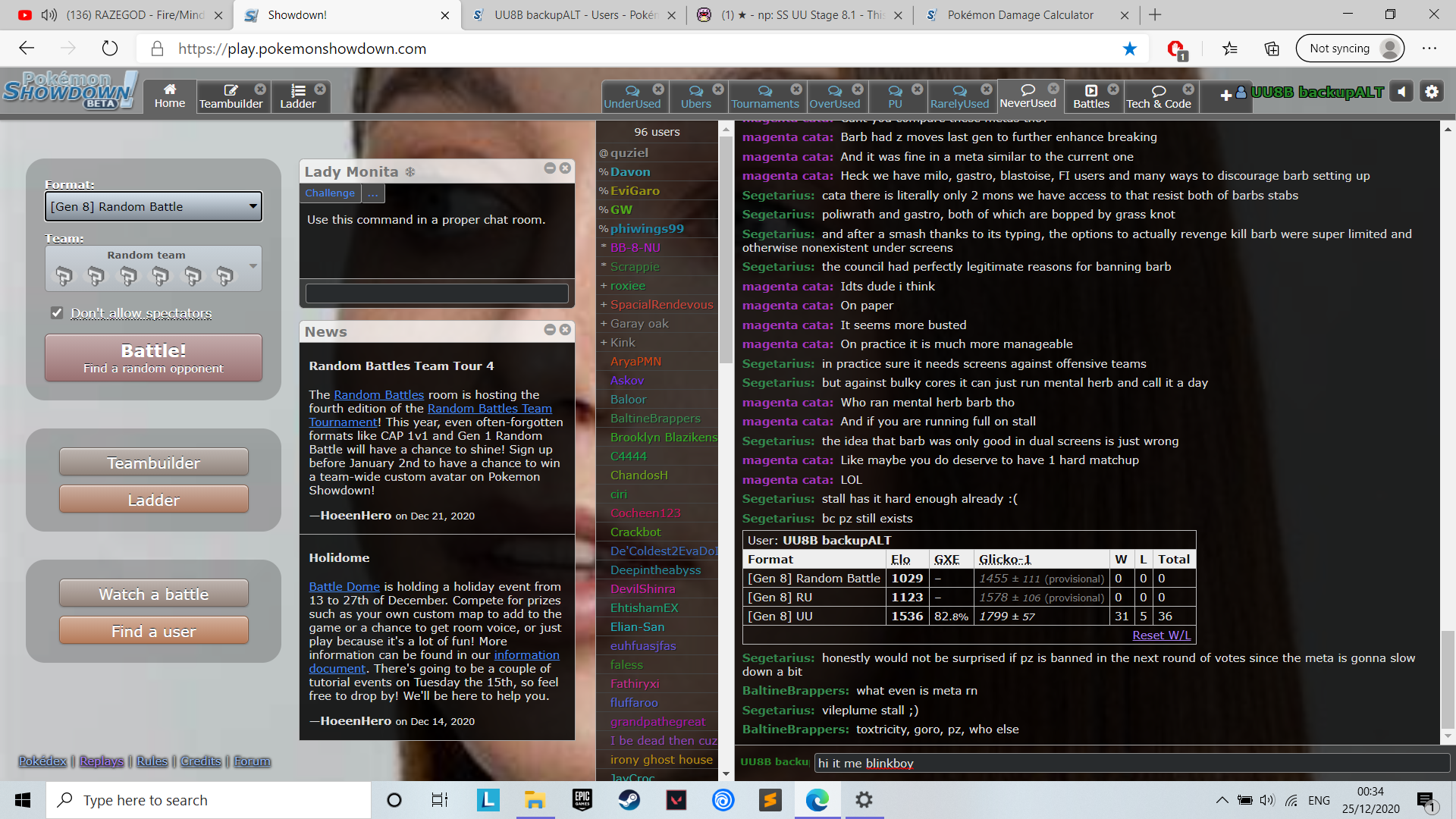Close the News panel
1456x819 pixels.
tap(565, 329)
